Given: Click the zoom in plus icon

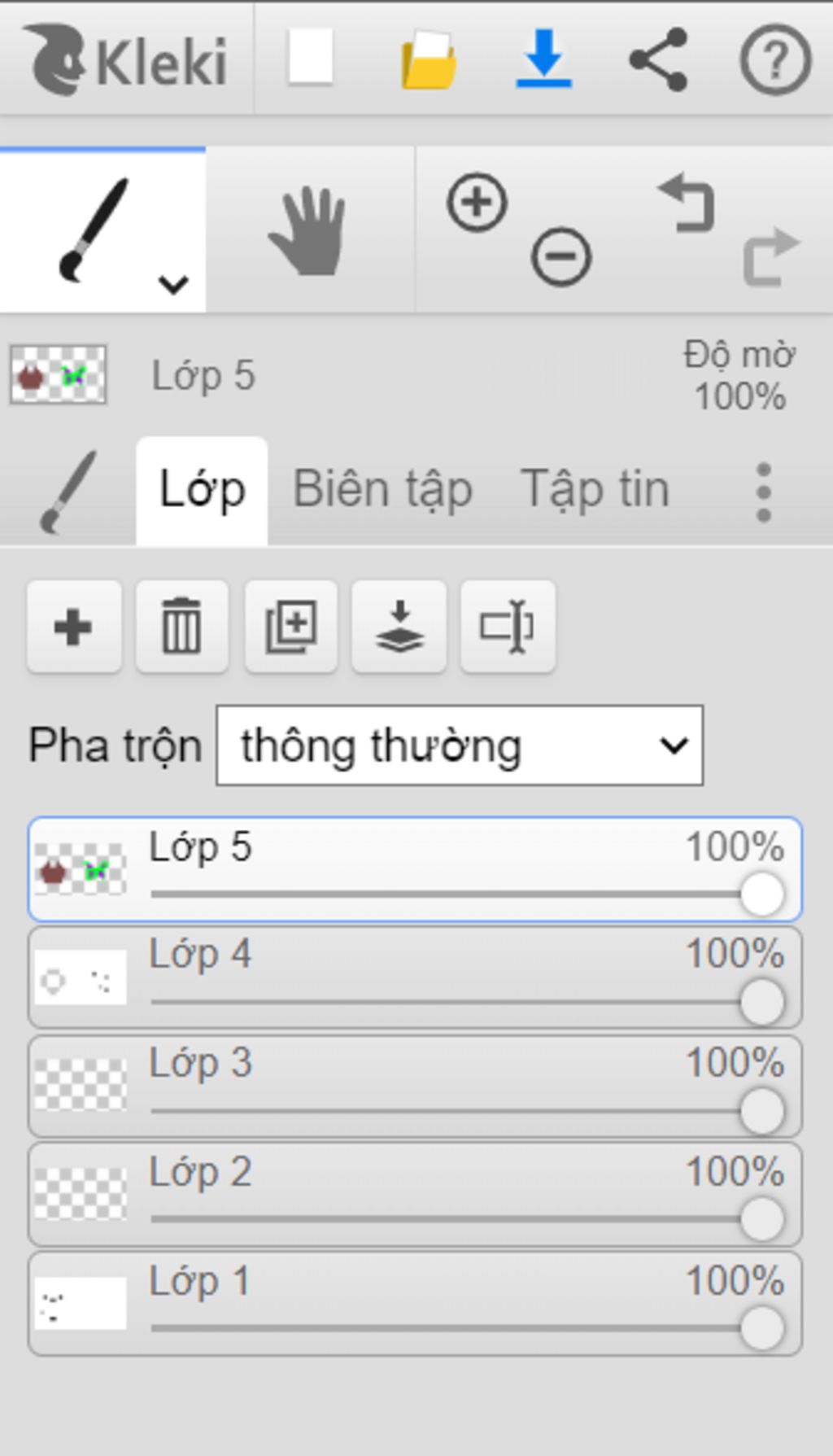Looking at the screenshot, I should pos(477,202).
